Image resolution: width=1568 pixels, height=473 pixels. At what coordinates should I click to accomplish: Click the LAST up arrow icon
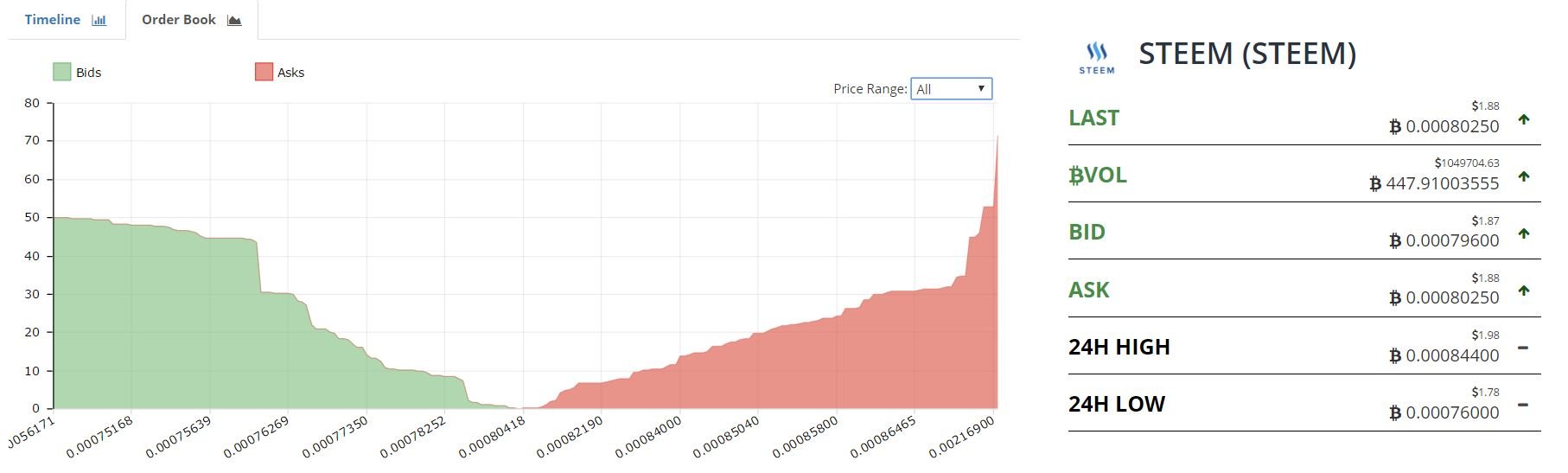(x=1523, y=119)
